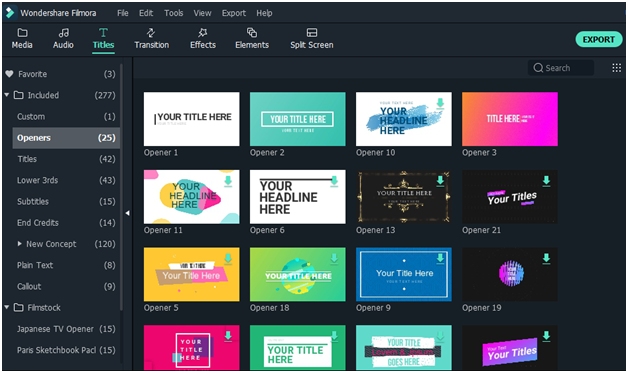
Task: Click the sidebar scrollbar
Action: coord(121,186)
